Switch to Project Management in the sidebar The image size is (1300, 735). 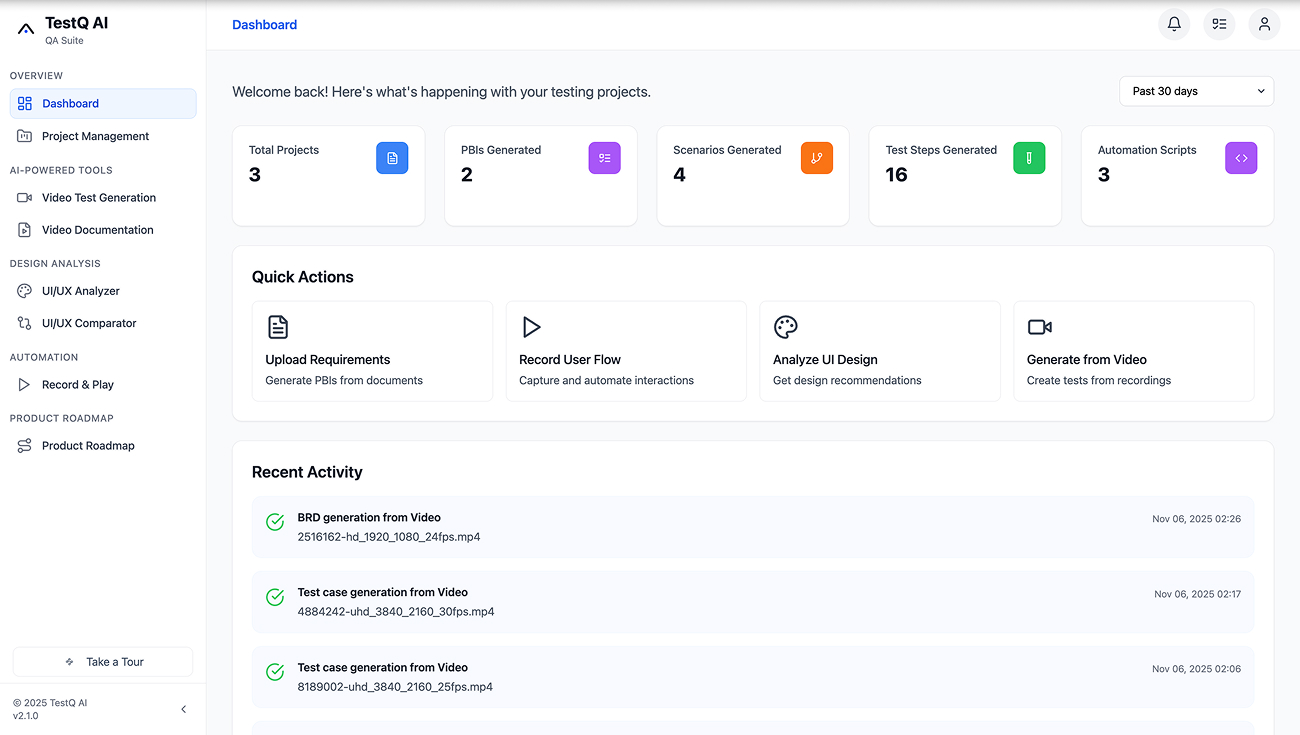(x=95, y=135)
